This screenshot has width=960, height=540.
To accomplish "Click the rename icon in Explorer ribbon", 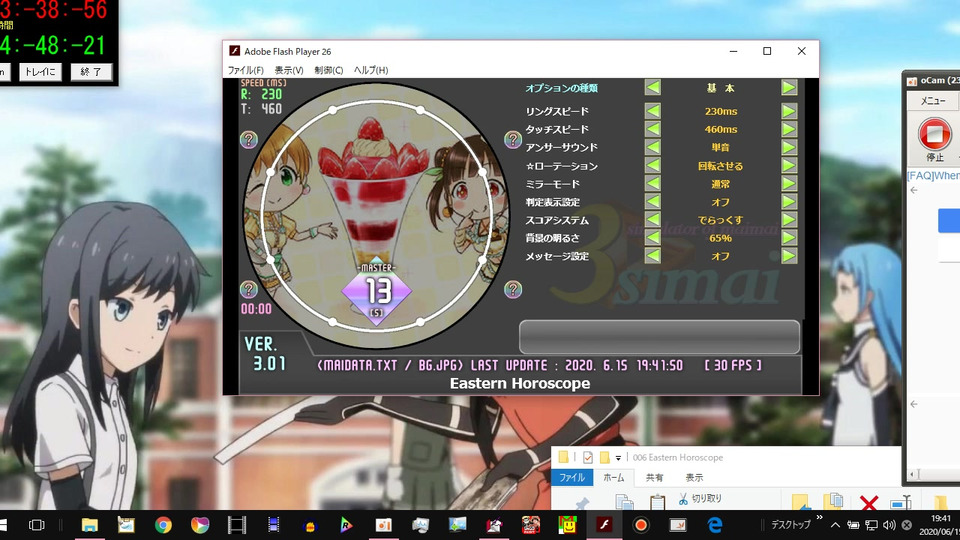I will [901, 503].
